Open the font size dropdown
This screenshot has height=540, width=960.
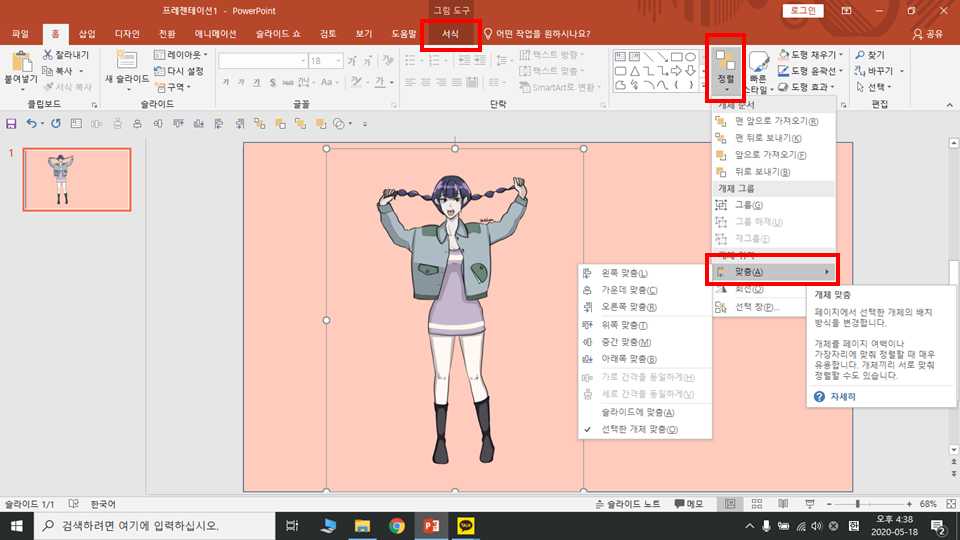tap(338, 61)
